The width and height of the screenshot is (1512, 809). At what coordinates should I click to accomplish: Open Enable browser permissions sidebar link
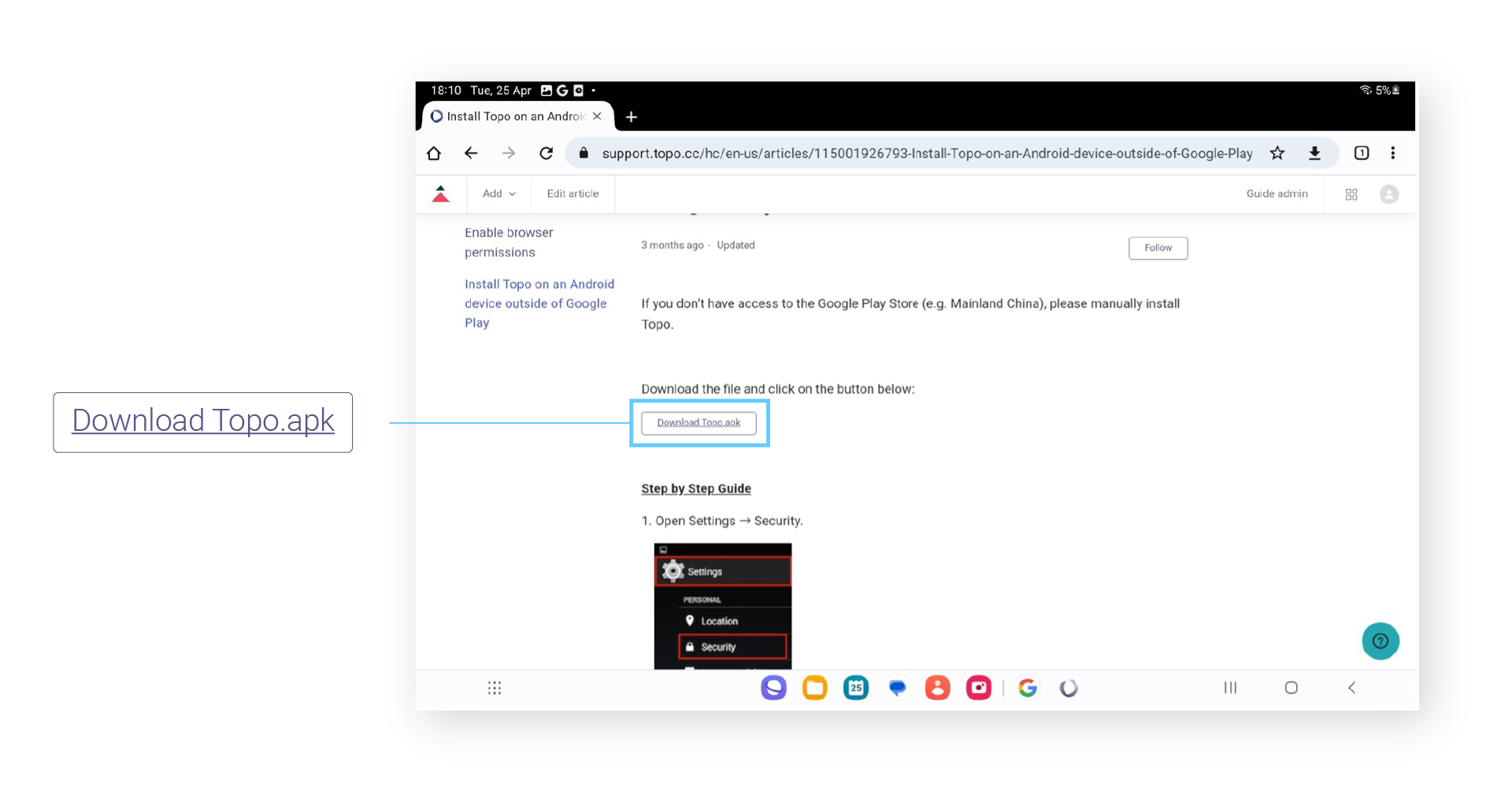[x=509, y=243]
